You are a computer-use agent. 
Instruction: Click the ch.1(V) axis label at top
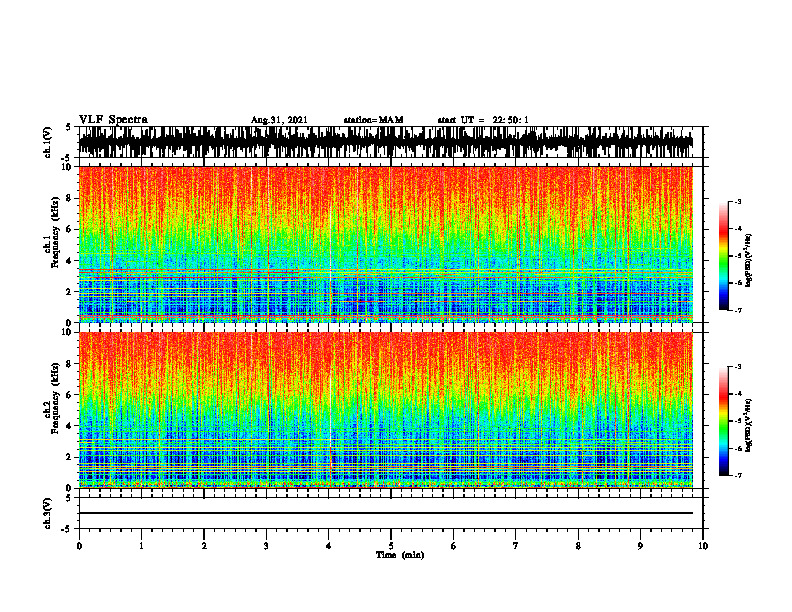pyautogui.click(x=48, y=142)
